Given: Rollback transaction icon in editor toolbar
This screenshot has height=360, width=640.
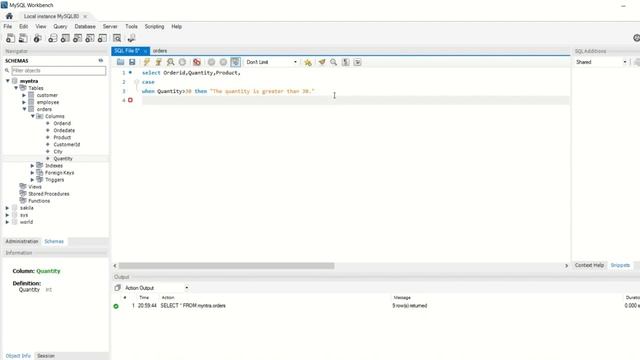Looking at the screenshot, I should [223, 62].
